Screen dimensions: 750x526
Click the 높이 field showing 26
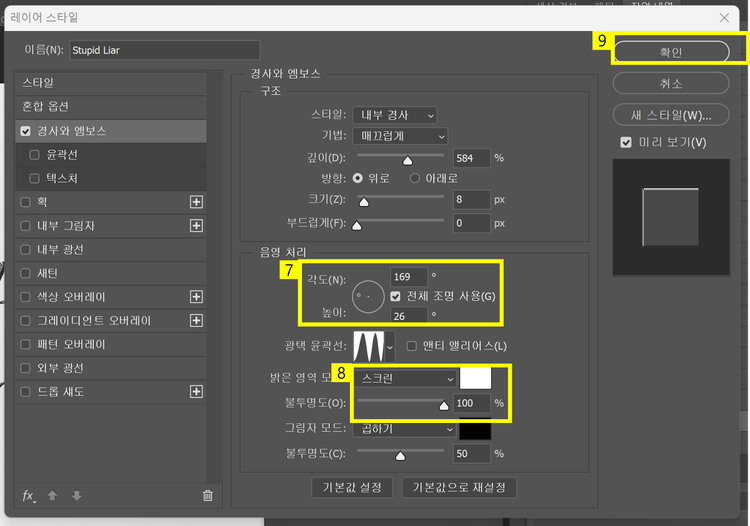pos(409,316)
